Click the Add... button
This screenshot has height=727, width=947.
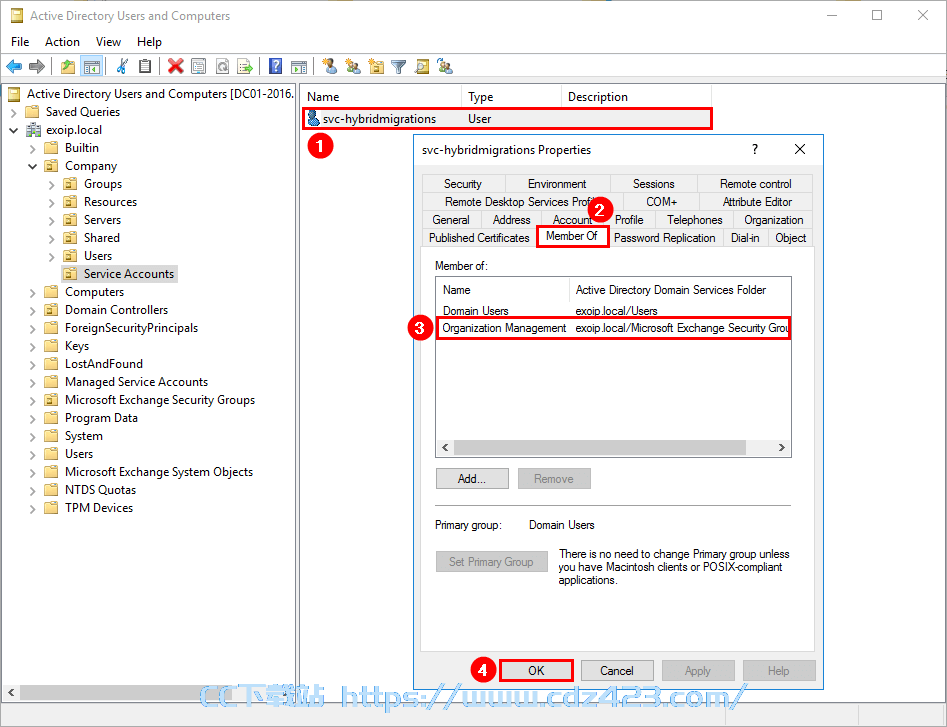pos(472,479)
